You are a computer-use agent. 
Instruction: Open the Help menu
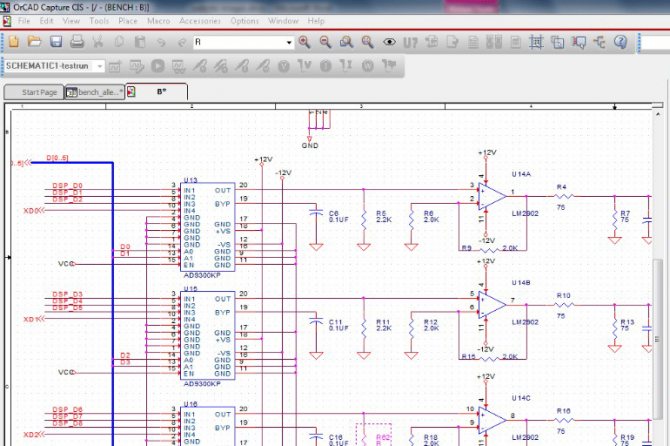coord(316,21)
